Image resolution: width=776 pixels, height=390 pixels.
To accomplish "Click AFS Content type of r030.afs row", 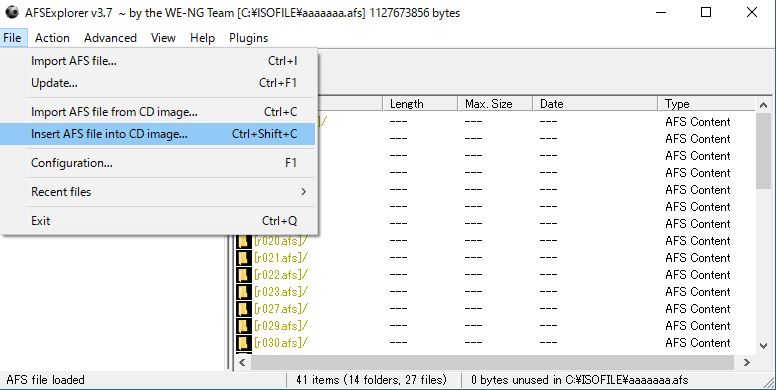I will 697,342.
